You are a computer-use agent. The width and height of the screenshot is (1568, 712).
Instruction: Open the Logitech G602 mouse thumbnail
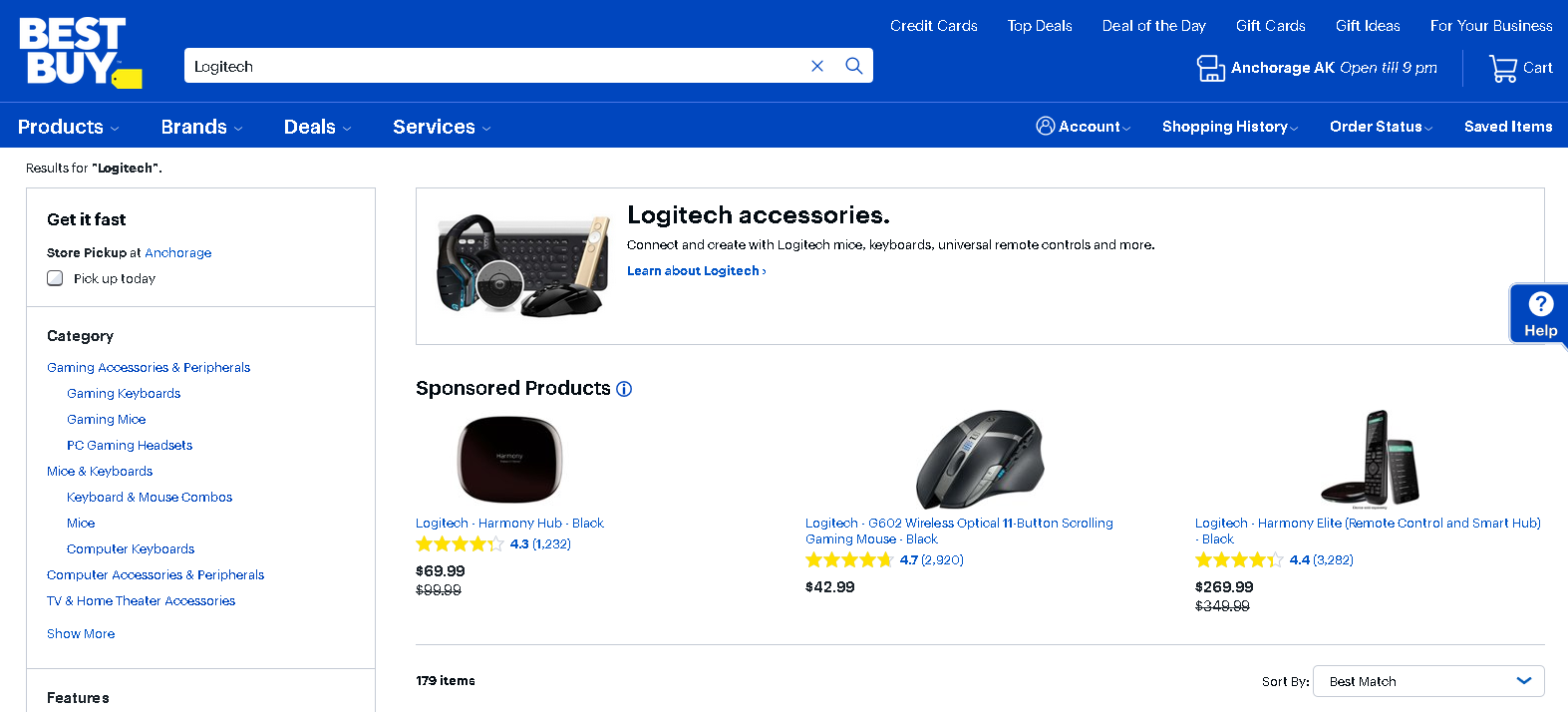pyautogui.click(x=980, y=460)
